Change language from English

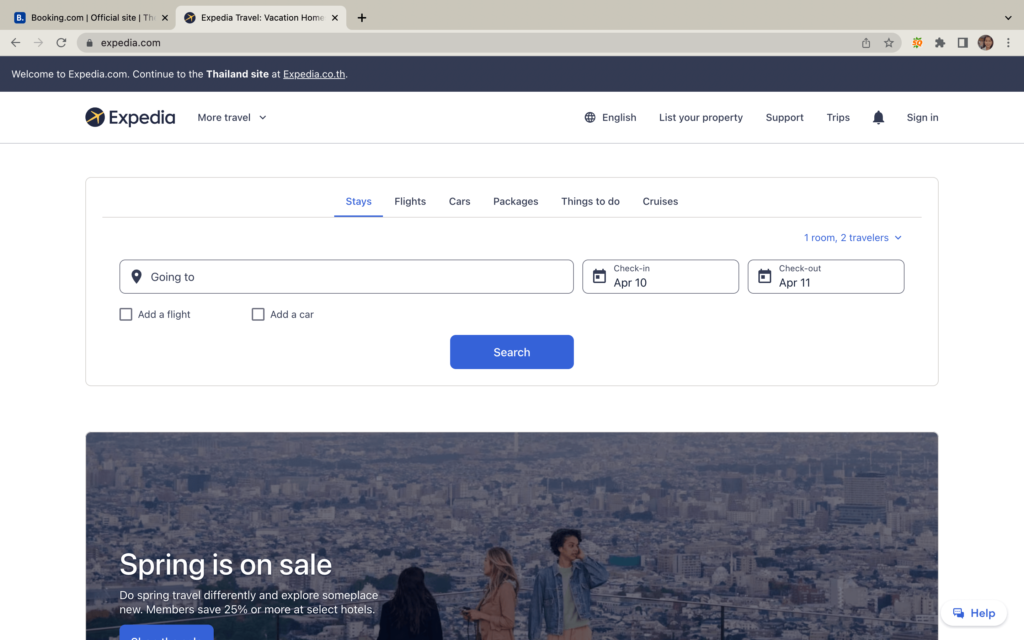pyautogui.click(x=610, y=118)
